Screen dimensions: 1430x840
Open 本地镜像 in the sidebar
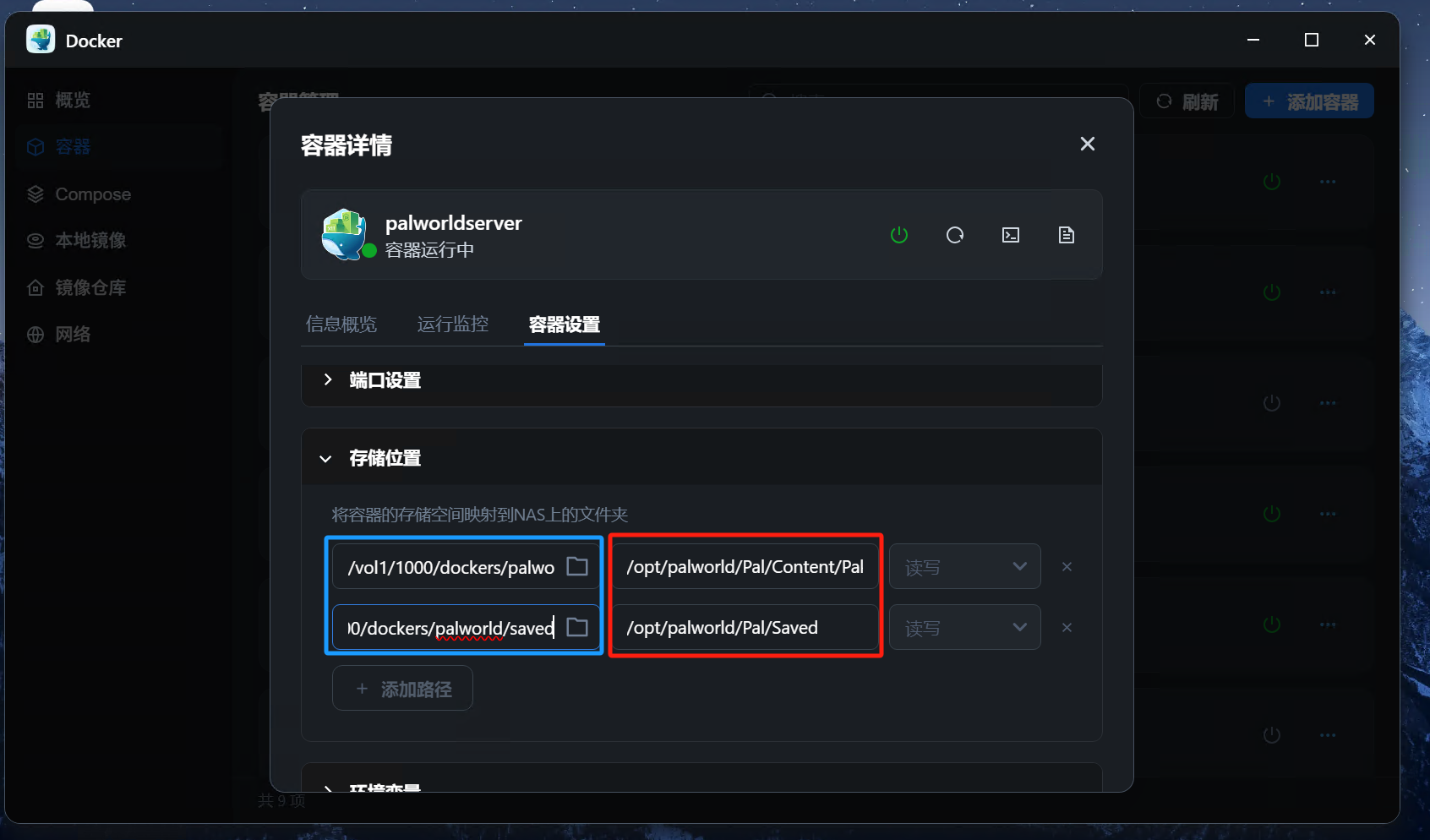click(x=118, y=241)
